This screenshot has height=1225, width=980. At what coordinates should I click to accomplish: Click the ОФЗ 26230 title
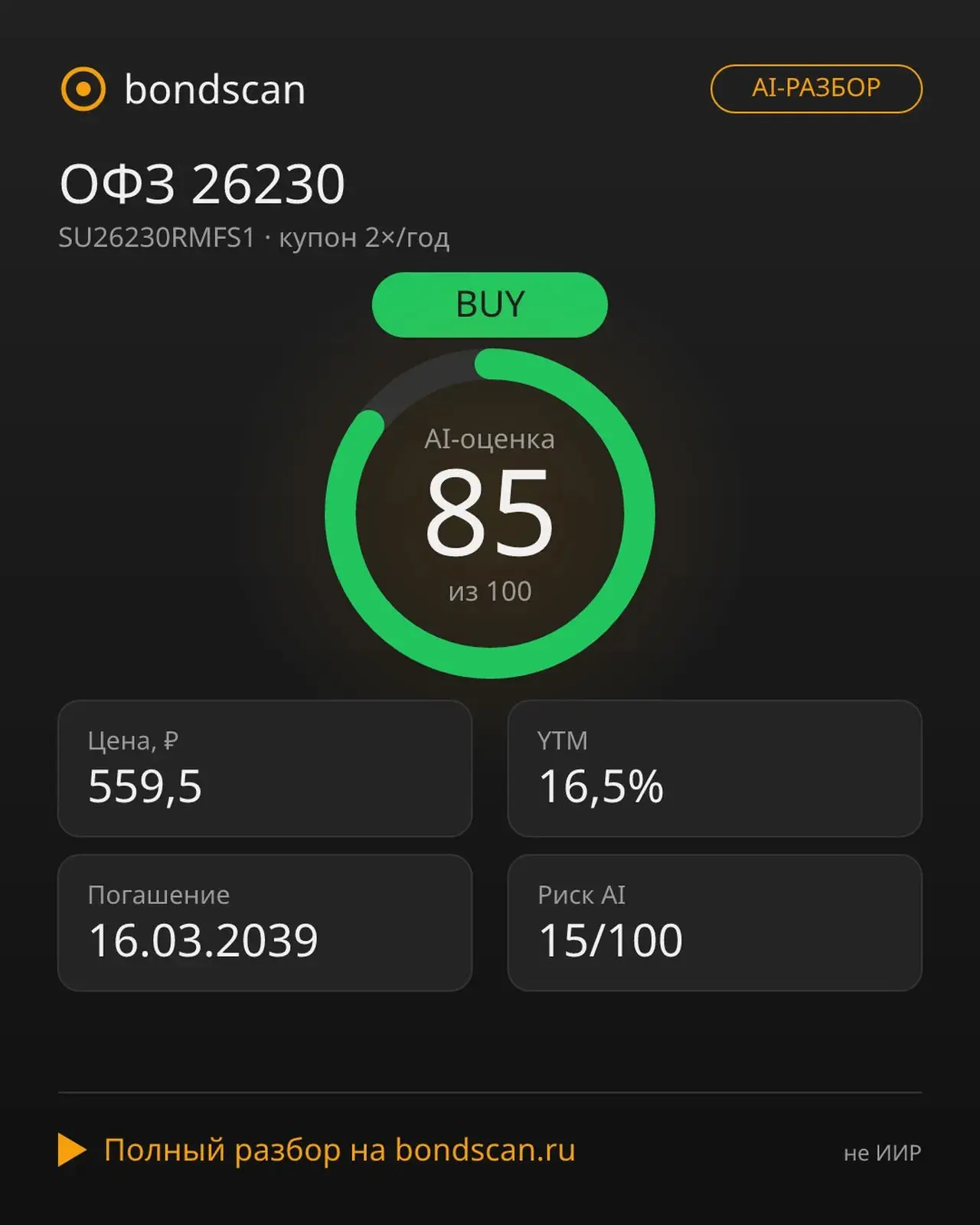pos(202,184)
